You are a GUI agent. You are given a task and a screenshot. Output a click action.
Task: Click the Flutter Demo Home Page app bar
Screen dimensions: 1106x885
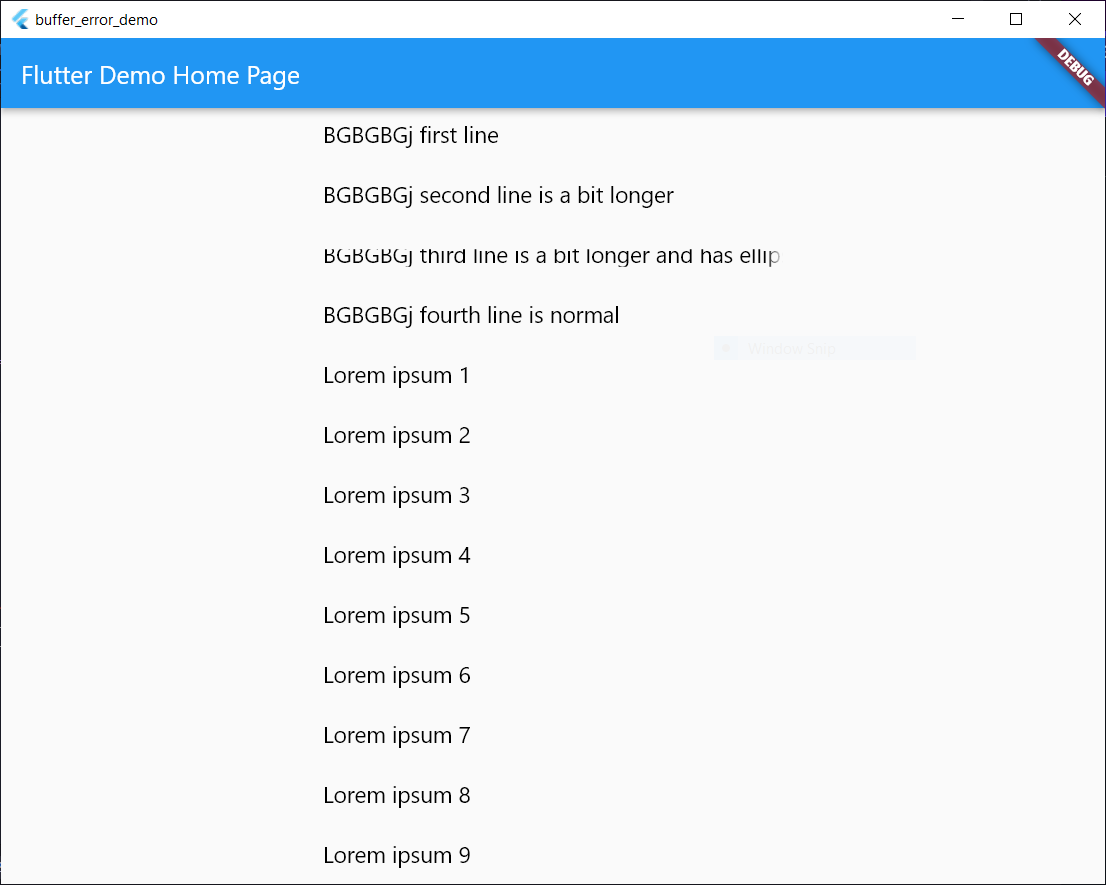pyautogui.click(x=160, y=75)
